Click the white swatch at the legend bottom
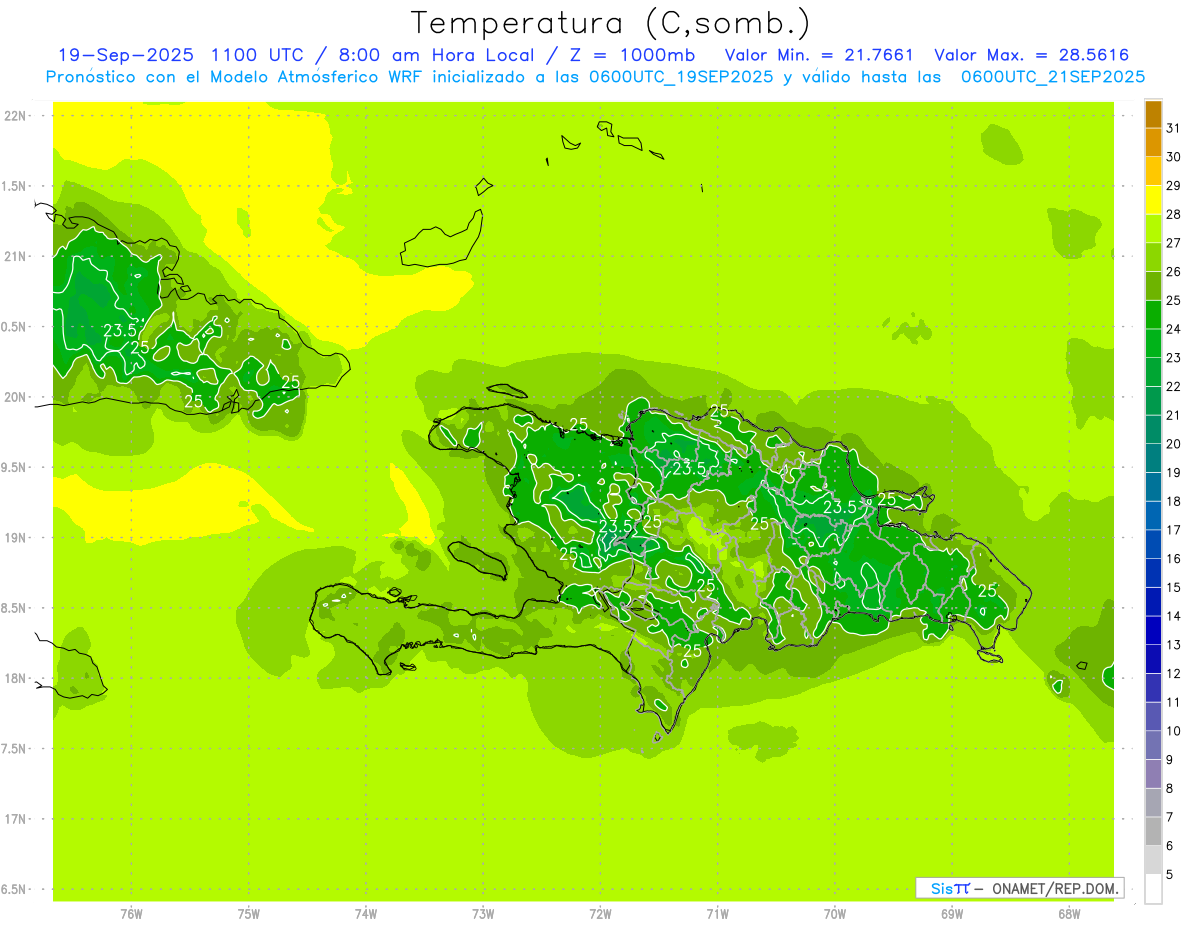 1153,889
